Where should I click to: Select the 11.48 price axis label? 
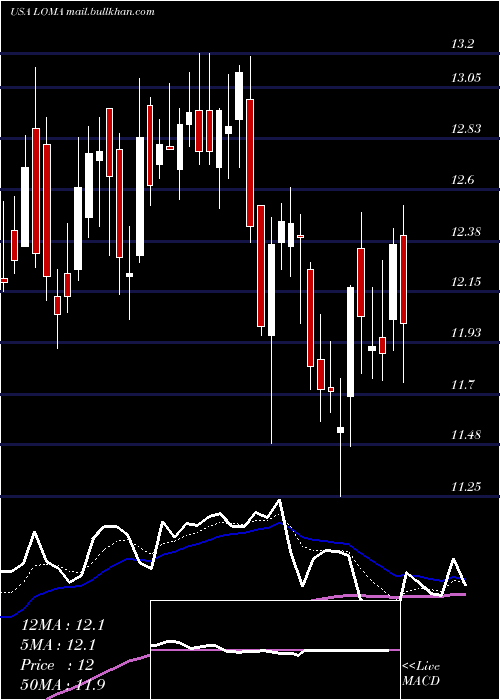coord(466,434)
